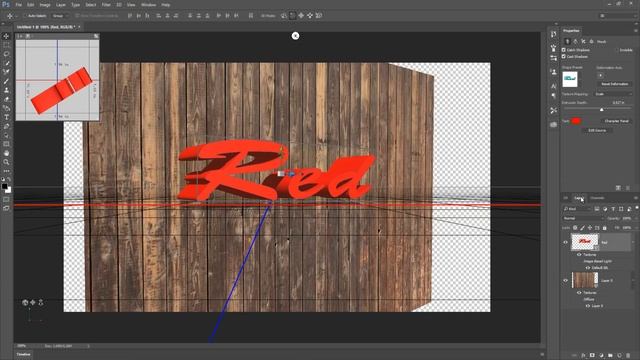Click the 3D Rotate mode icon in options bar
The width and height of the screenshot is (640, 360).
point(284,16)
